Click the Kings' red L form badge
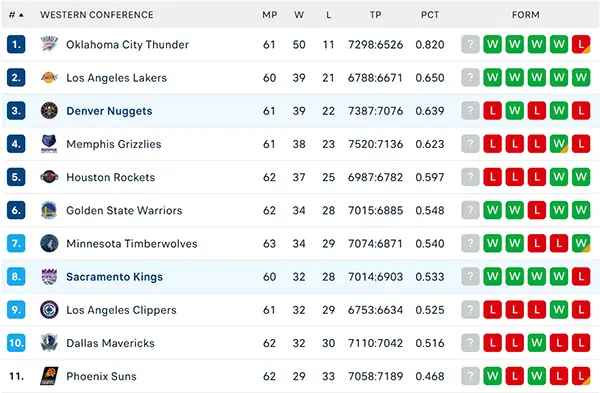Image resolution: width=600 pixels, height=393 pixels. coord(581,277)
